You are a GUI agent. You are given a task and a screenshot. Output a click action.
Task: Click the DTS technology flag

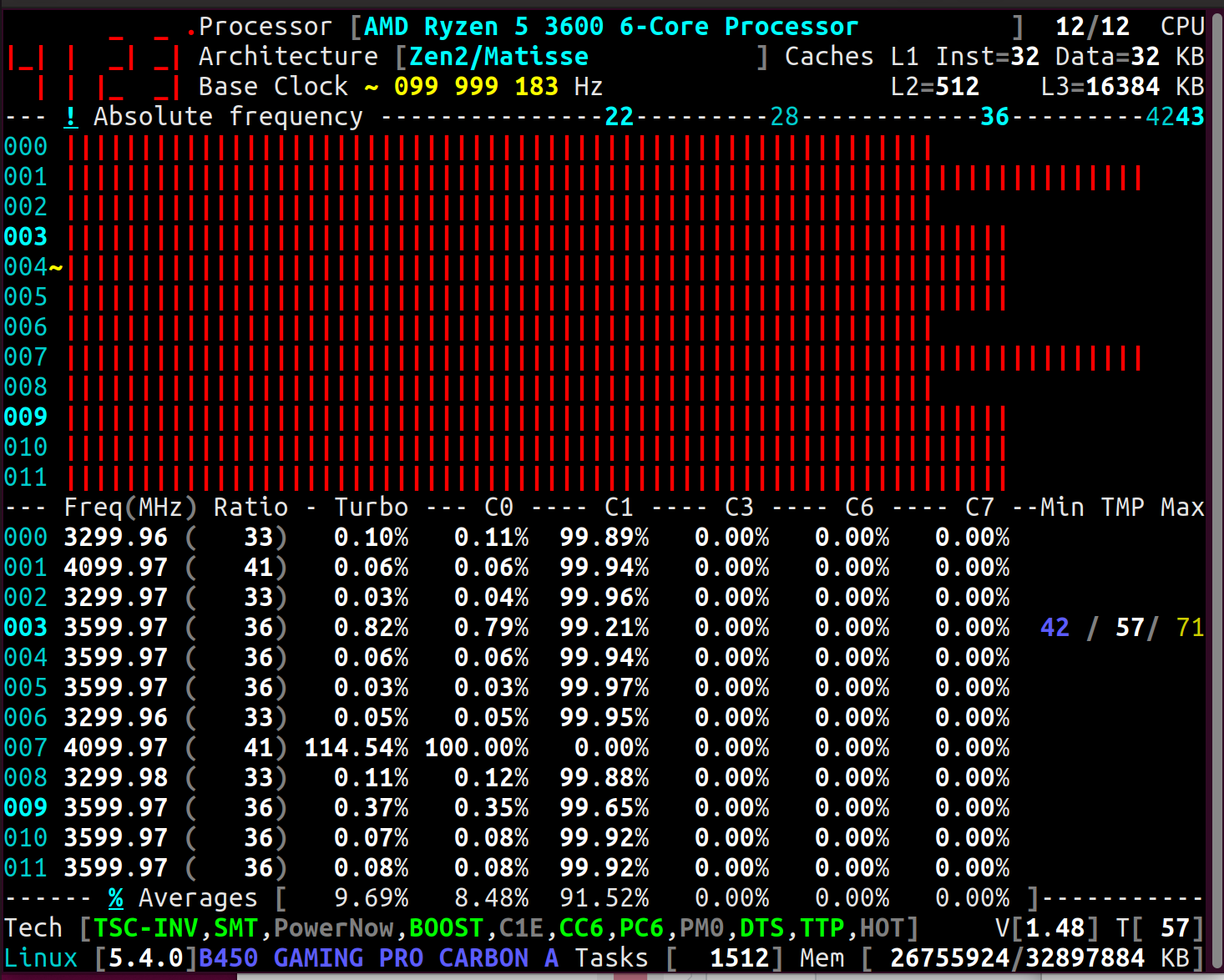point(761,928)
